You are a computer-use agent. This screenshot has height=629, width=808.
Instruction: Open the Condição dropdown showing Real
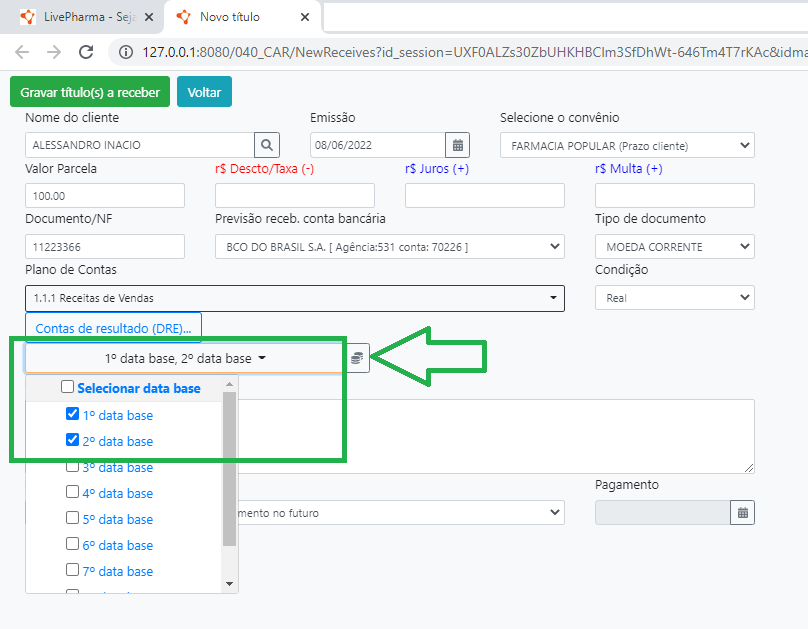point(674,298)
